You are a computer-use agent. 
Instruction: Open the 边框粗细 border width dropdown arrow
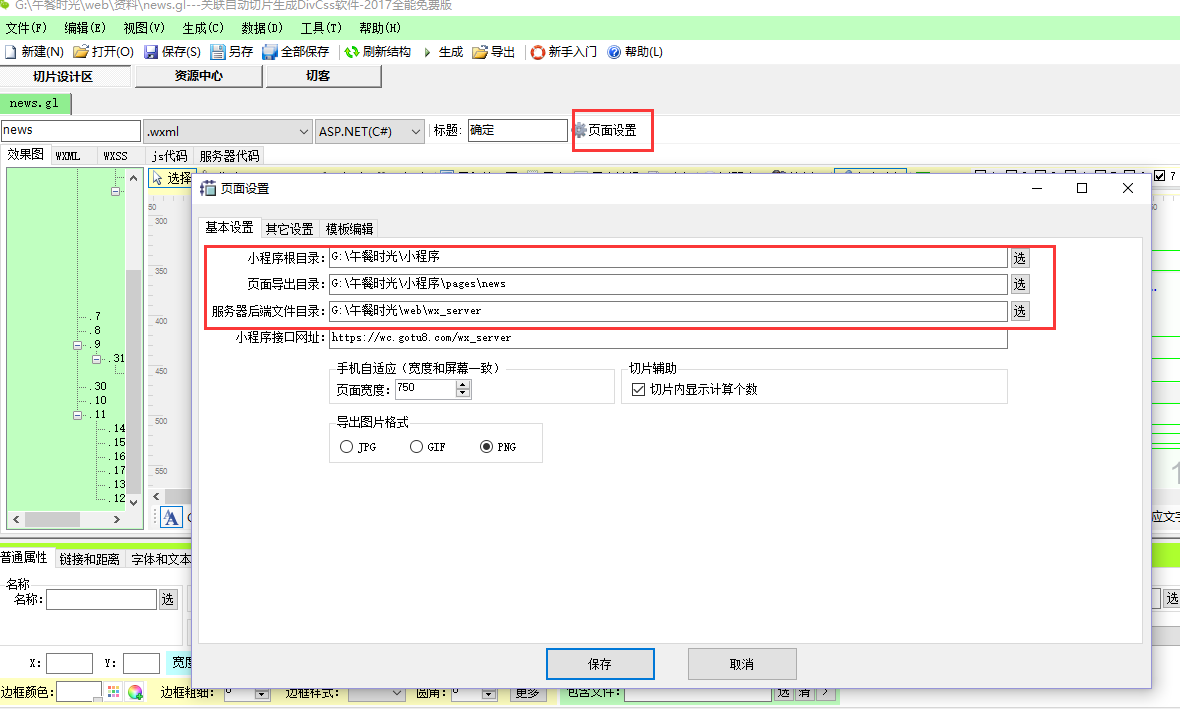pyautogui.click(x=262, y=693)
